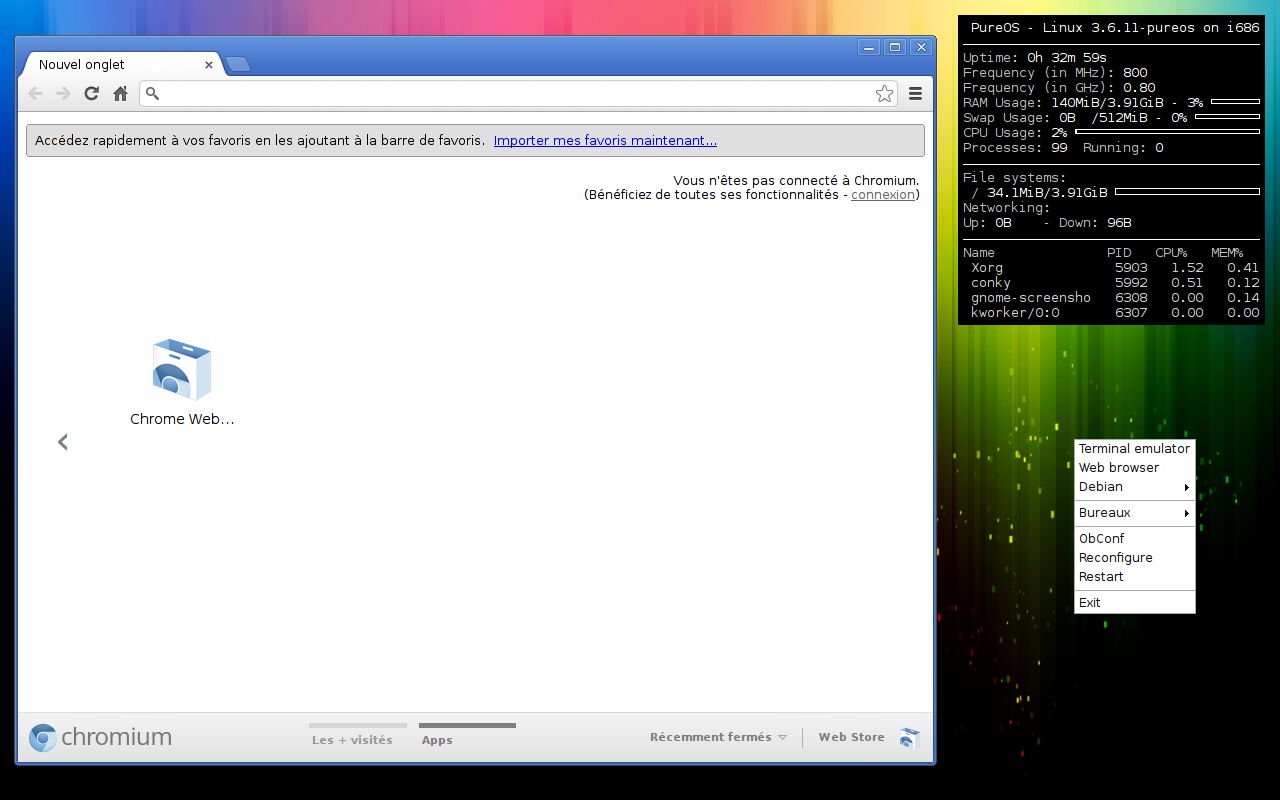Click the Web Store icon in footer
This screenshot has height=800, width=1280.
[x=909, y=738]
